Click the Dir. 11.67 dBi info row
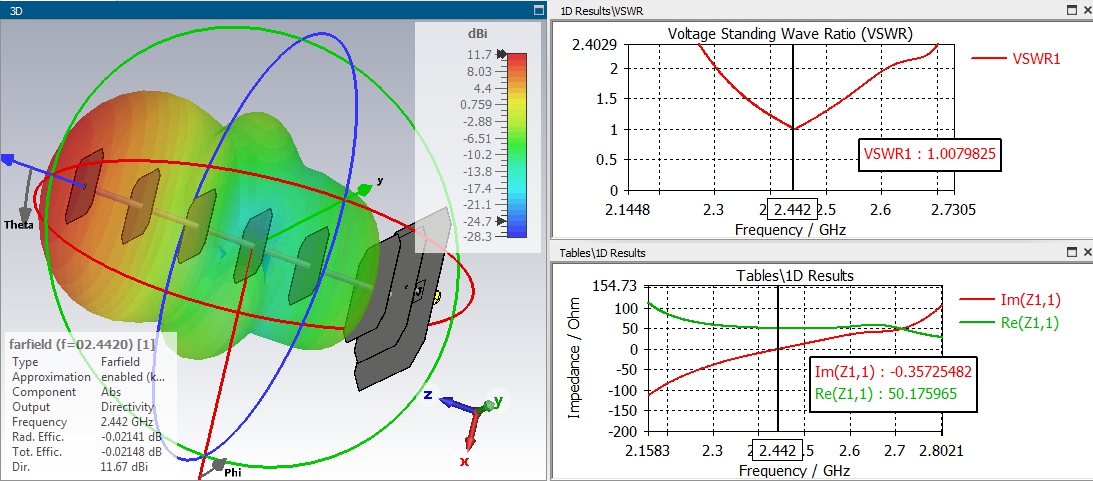 [x=79, y=467]
